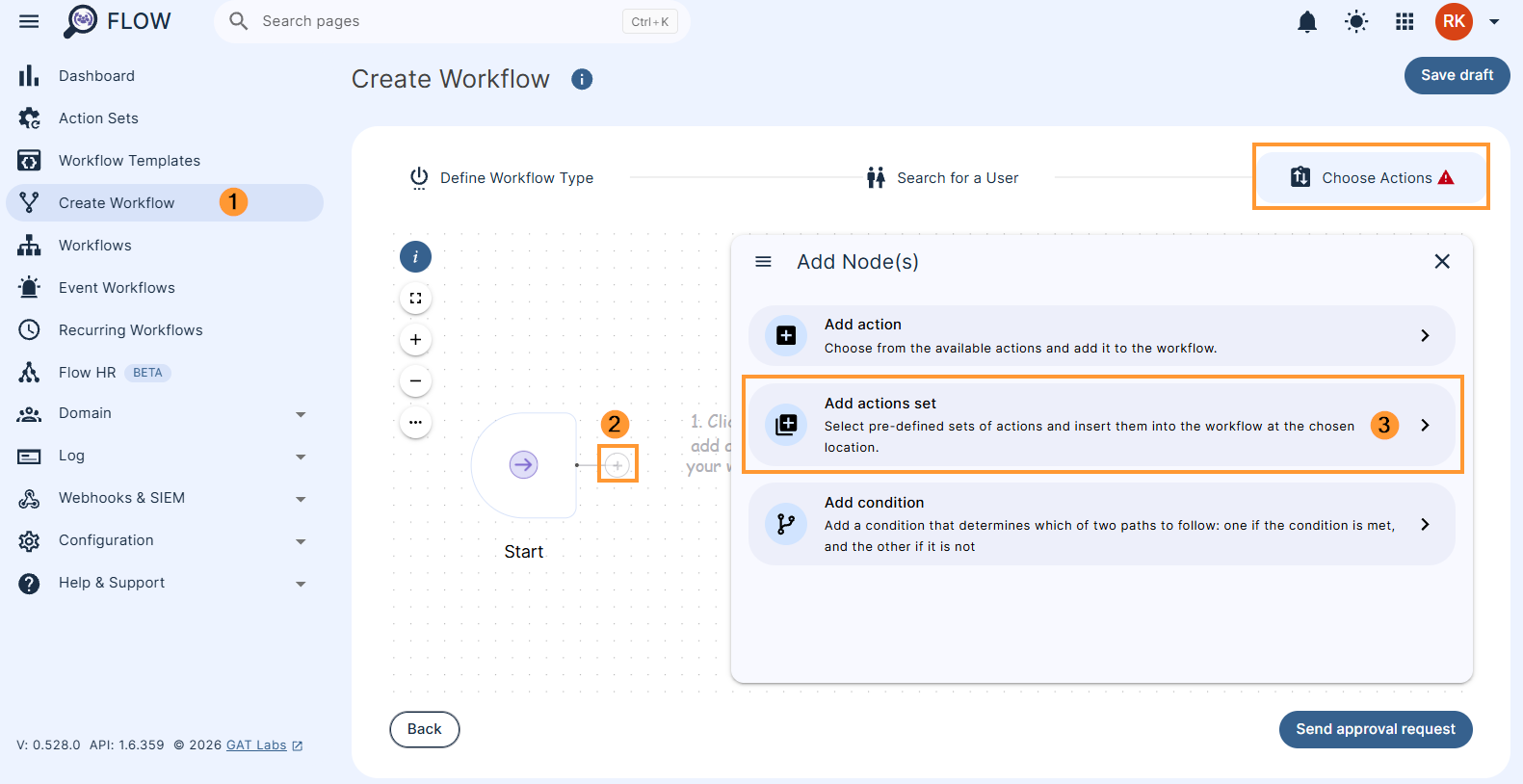This screenshot has width=1523, height=784.
Task: Open the notifications bell
Action: [x=1307, y=21]
